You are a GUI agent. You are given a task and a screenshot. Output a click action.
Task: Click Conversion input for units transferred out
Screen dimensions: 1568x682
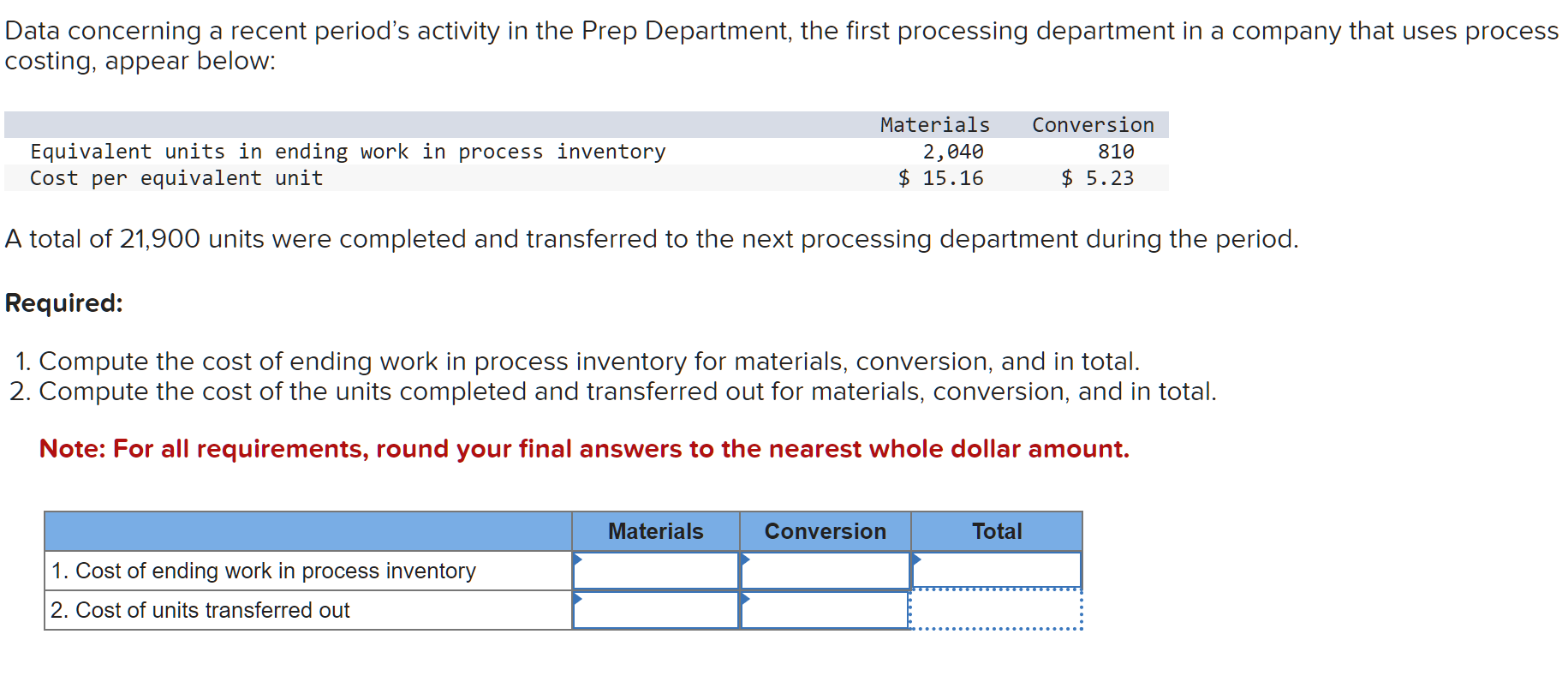coord(826,610)
